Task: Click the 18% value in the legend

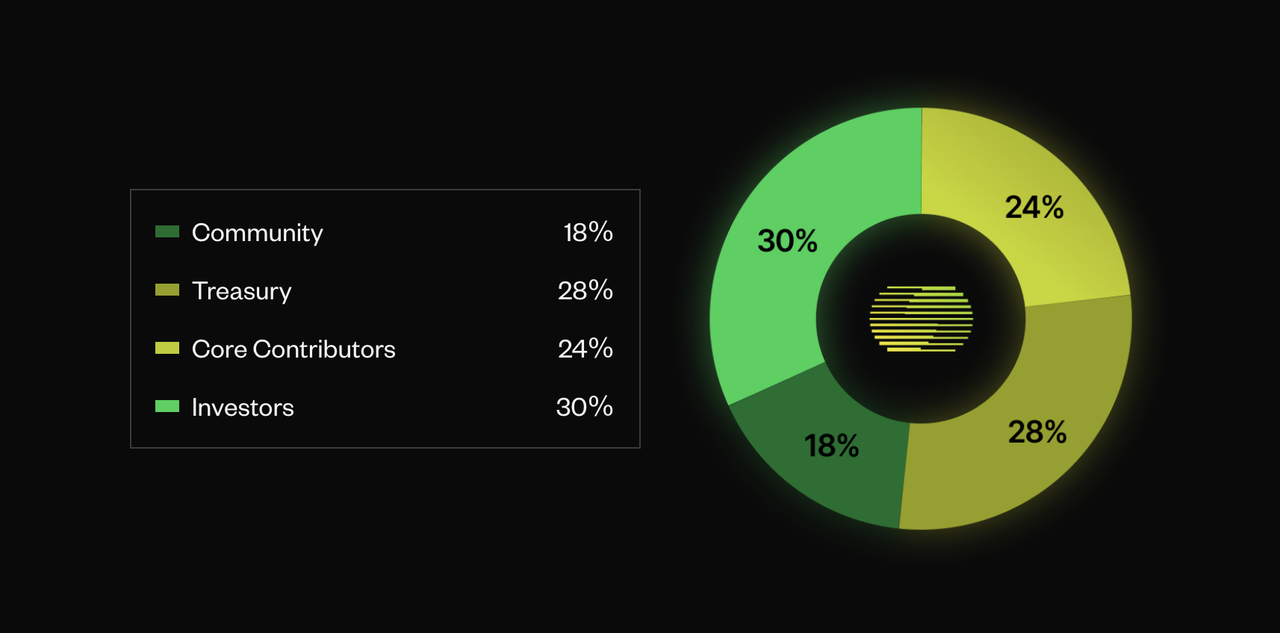Action: 587,233
